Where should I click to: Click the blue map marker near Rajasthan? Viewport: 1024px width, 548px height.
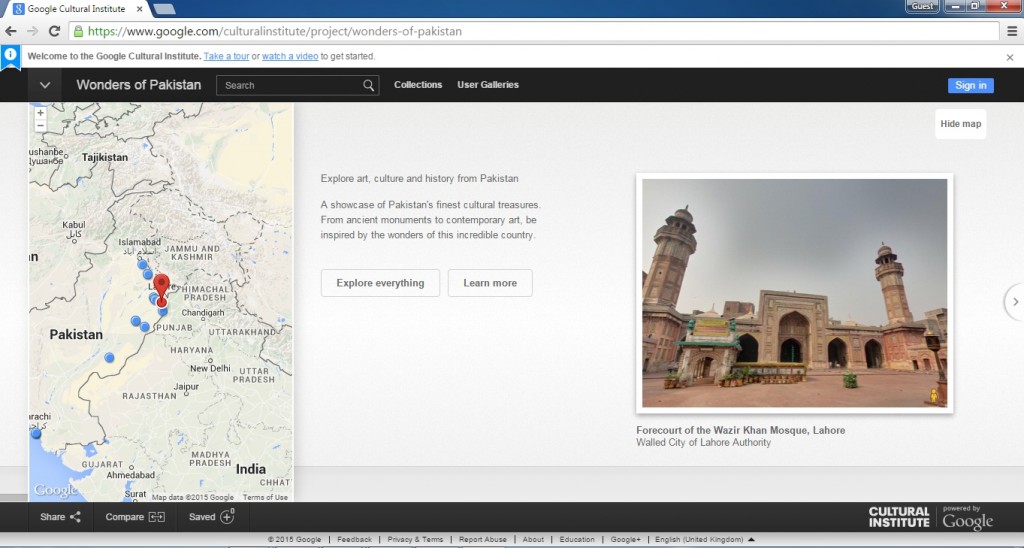(x=110, y=357)
